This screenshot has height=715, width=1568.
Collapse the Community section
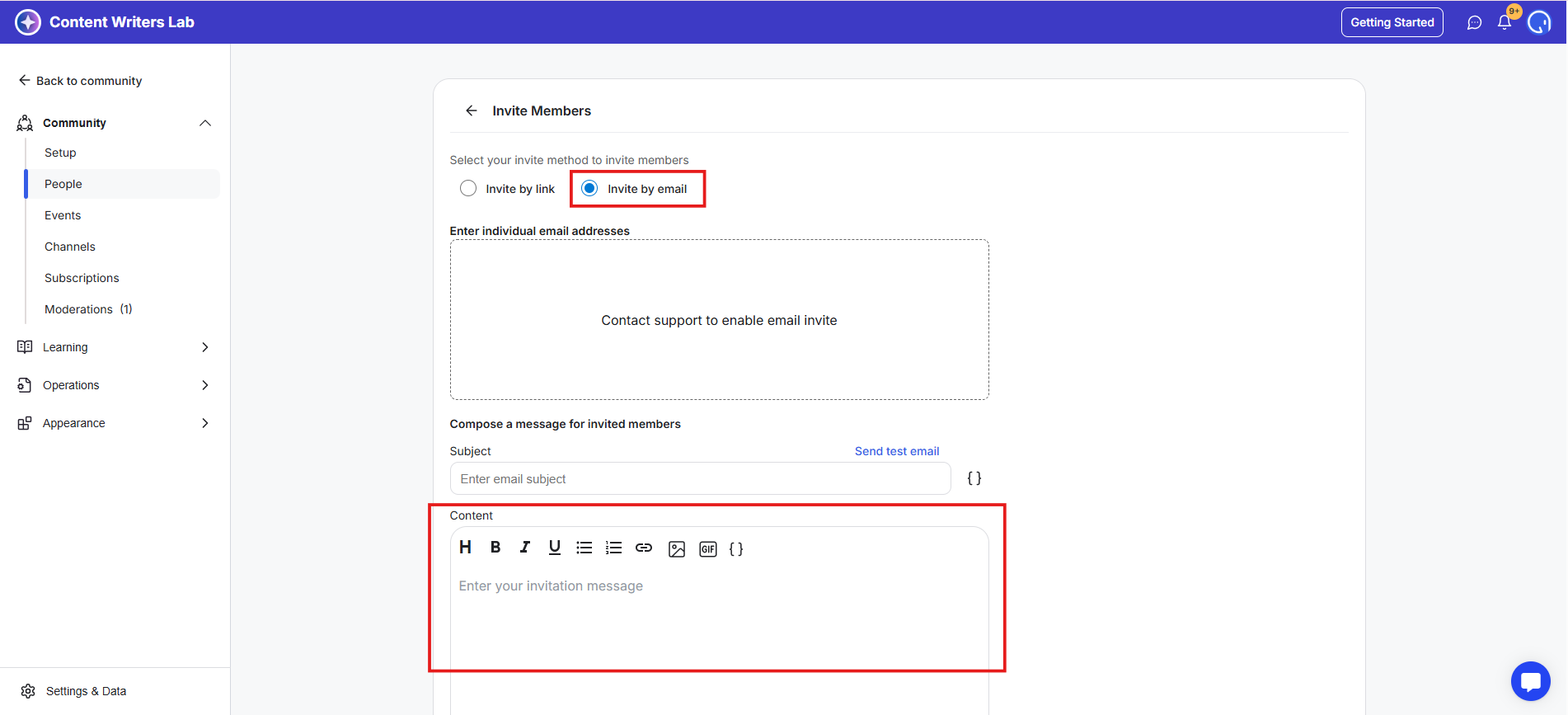(205, 123)
